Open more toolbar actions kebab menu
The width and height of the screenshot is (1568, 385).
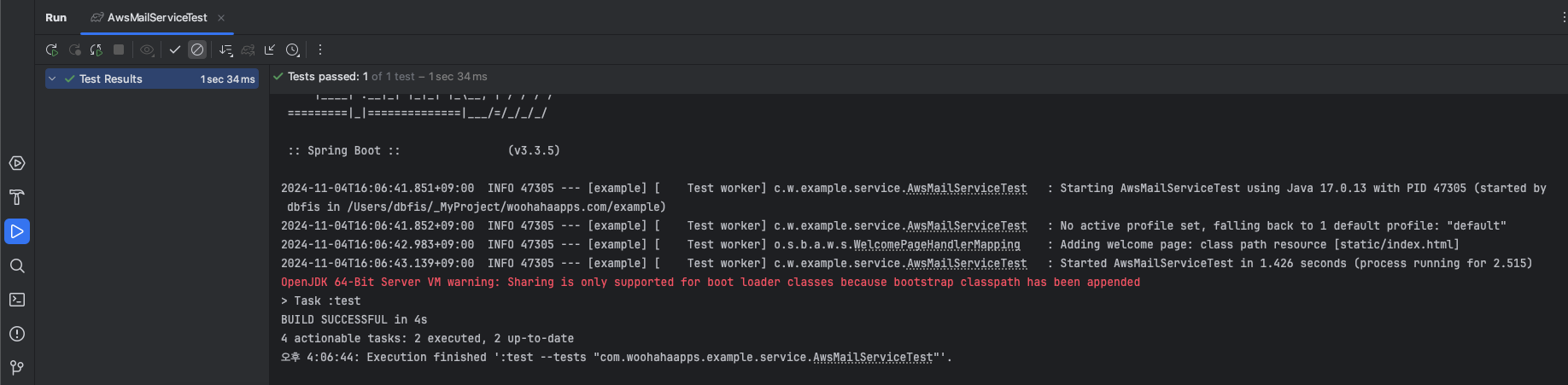[x=320, y=50]
